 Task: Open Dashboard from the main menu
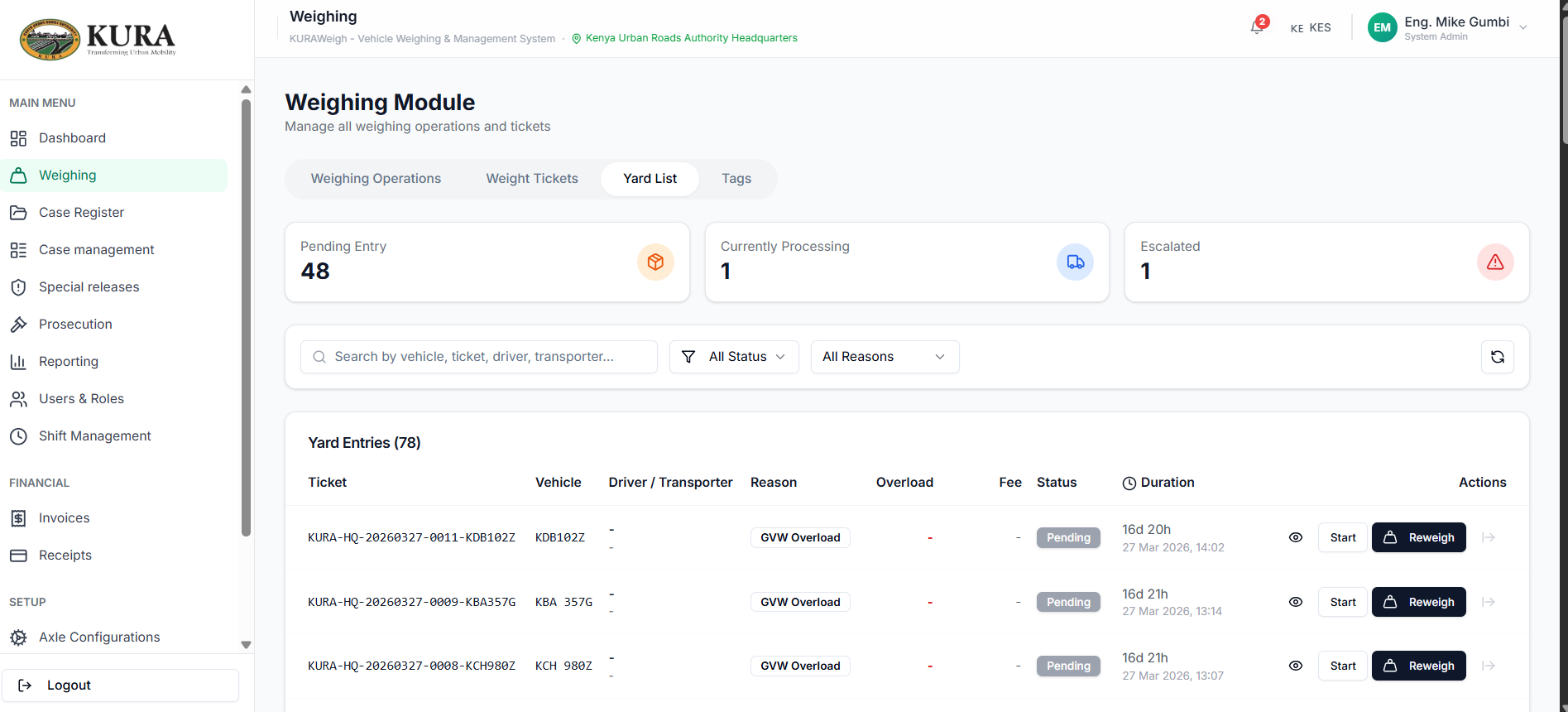click(x=114, y=138)
